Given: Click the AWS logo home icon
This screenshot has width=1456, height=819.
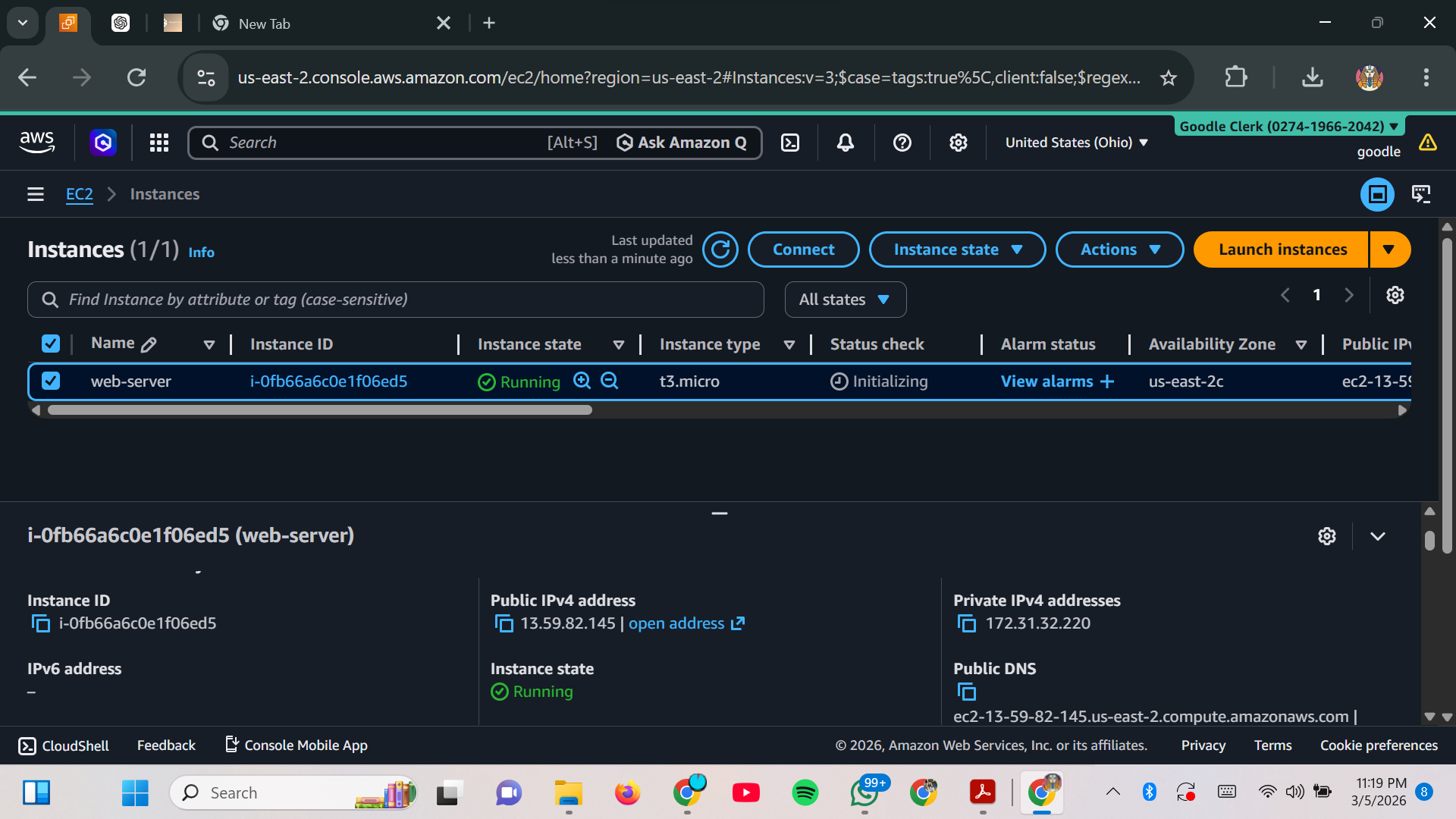Looking at the screenshot, I should [36, 142].
